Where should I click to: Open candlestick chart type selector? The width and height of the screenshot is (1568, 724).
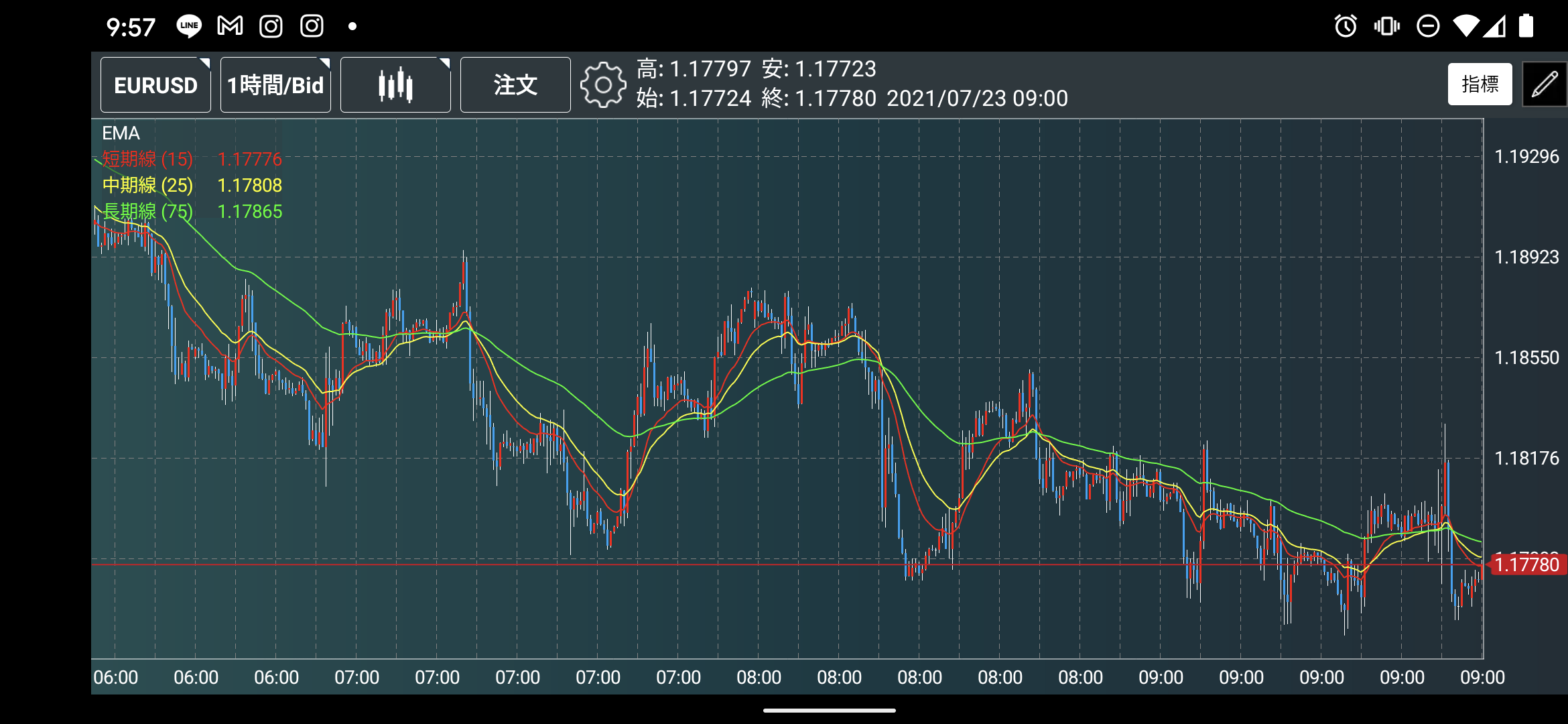point(395,84)
